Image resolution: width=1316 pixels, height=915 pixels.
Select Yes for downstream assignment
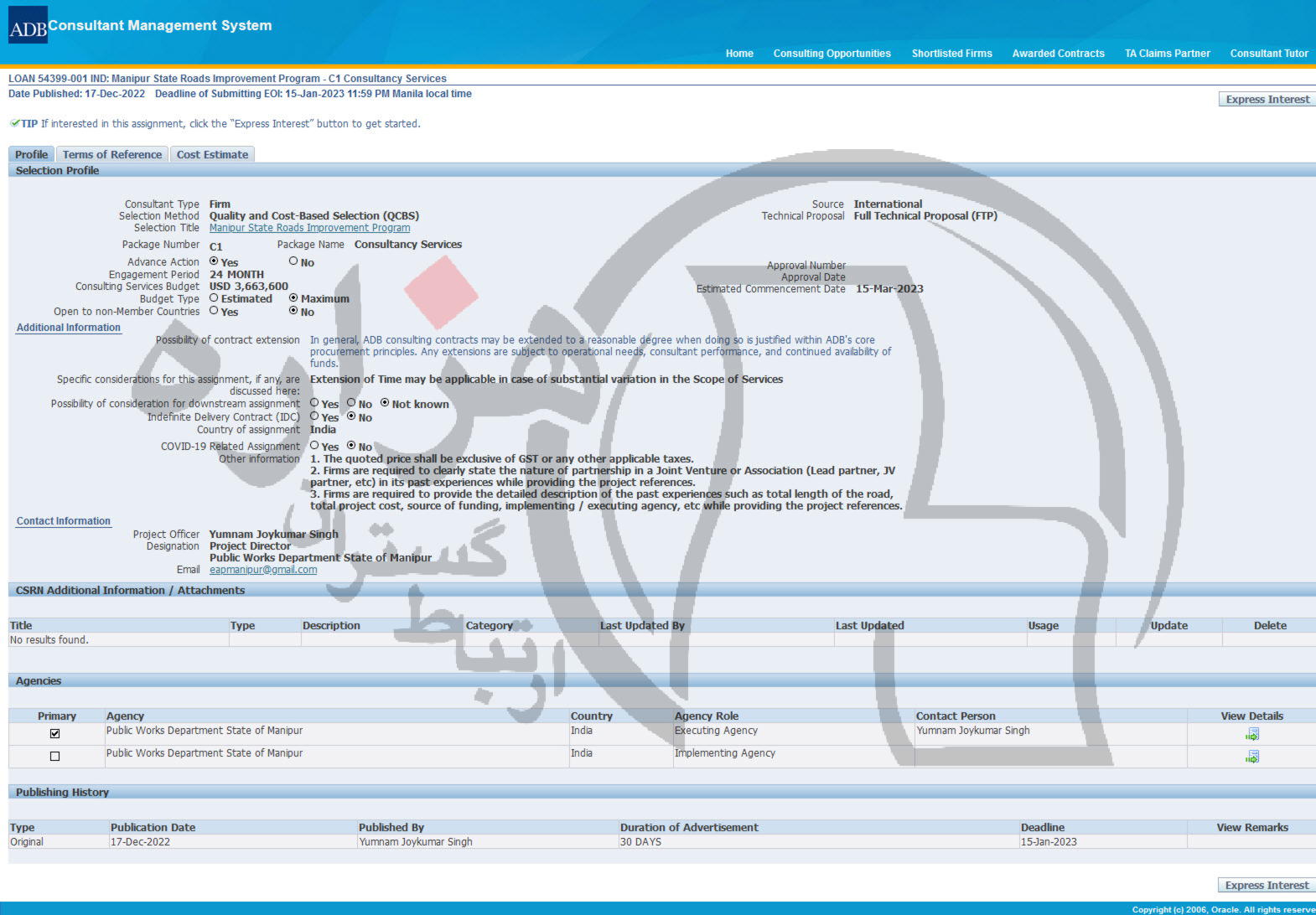click(x=314, y=403)
